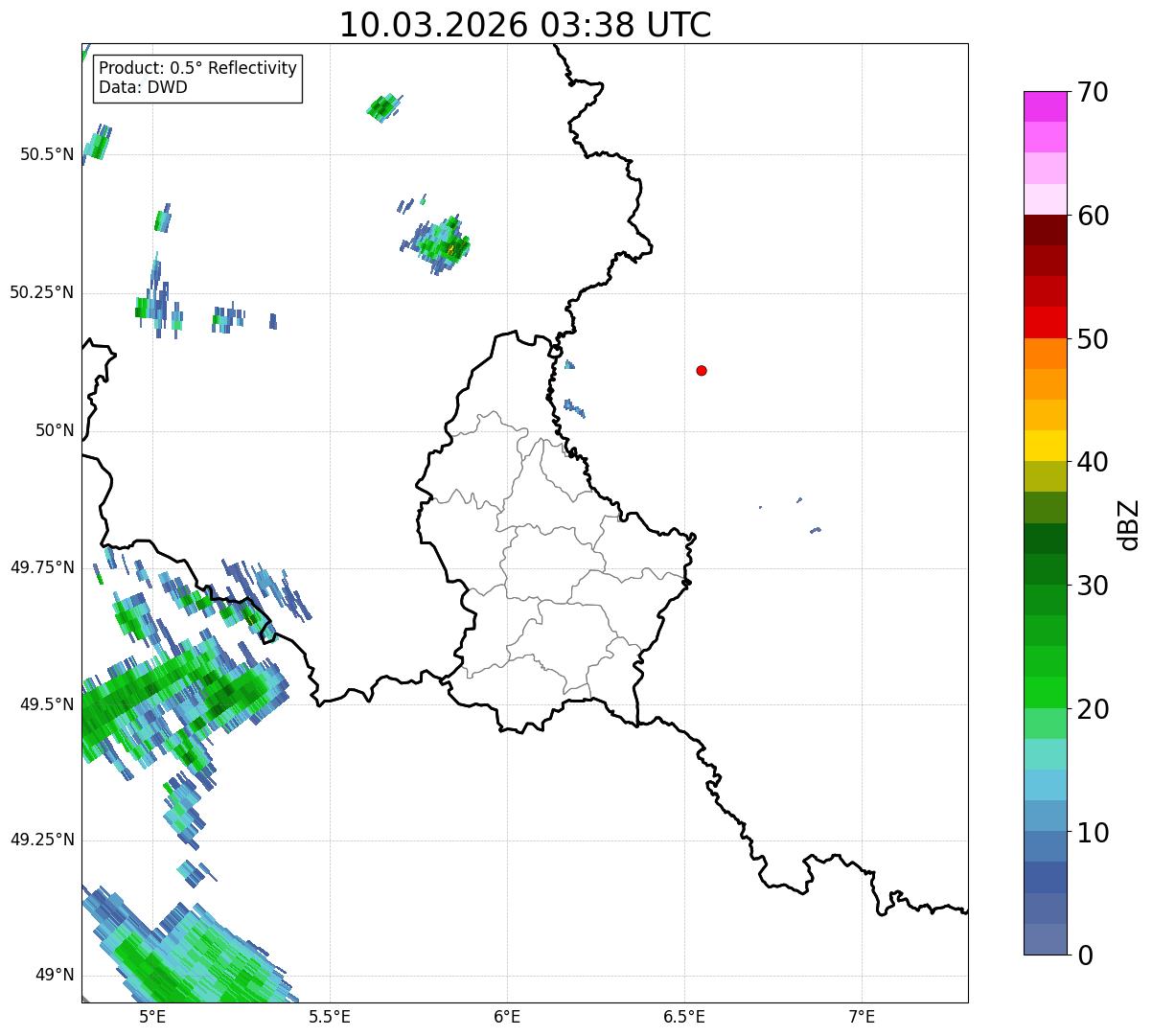Click the dark maroon swatch just below 60
1152x1036 pixels.
[1046, 230]
